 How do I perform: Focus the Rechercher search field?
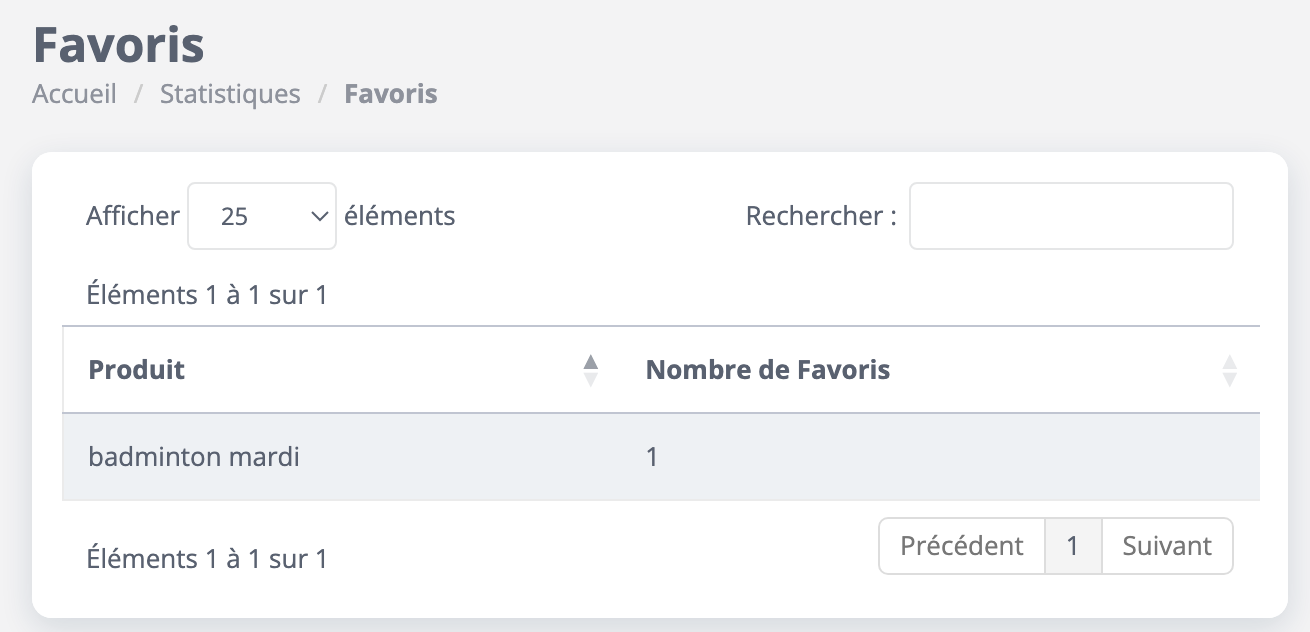click(x=1070, y=216)
